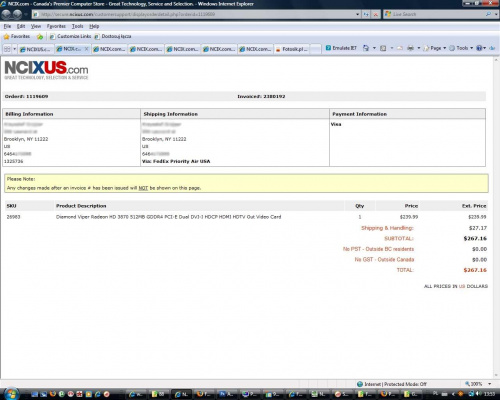Click the page vertical scrollbar
The width and height of the screenshot is (500, 400).
pos(496,217)
